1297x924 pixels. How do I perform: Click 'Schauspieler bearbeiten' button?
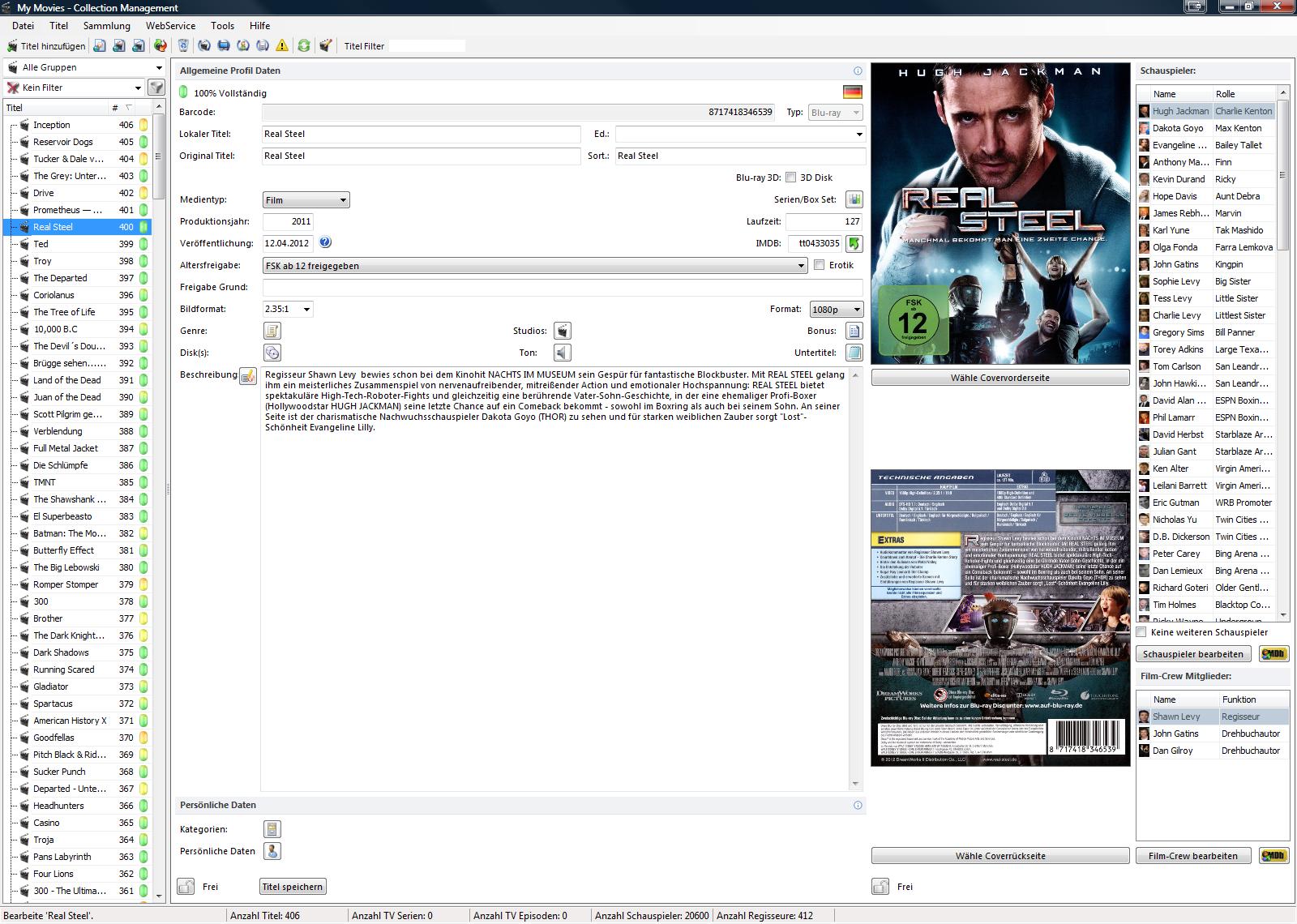[1192, 654]
